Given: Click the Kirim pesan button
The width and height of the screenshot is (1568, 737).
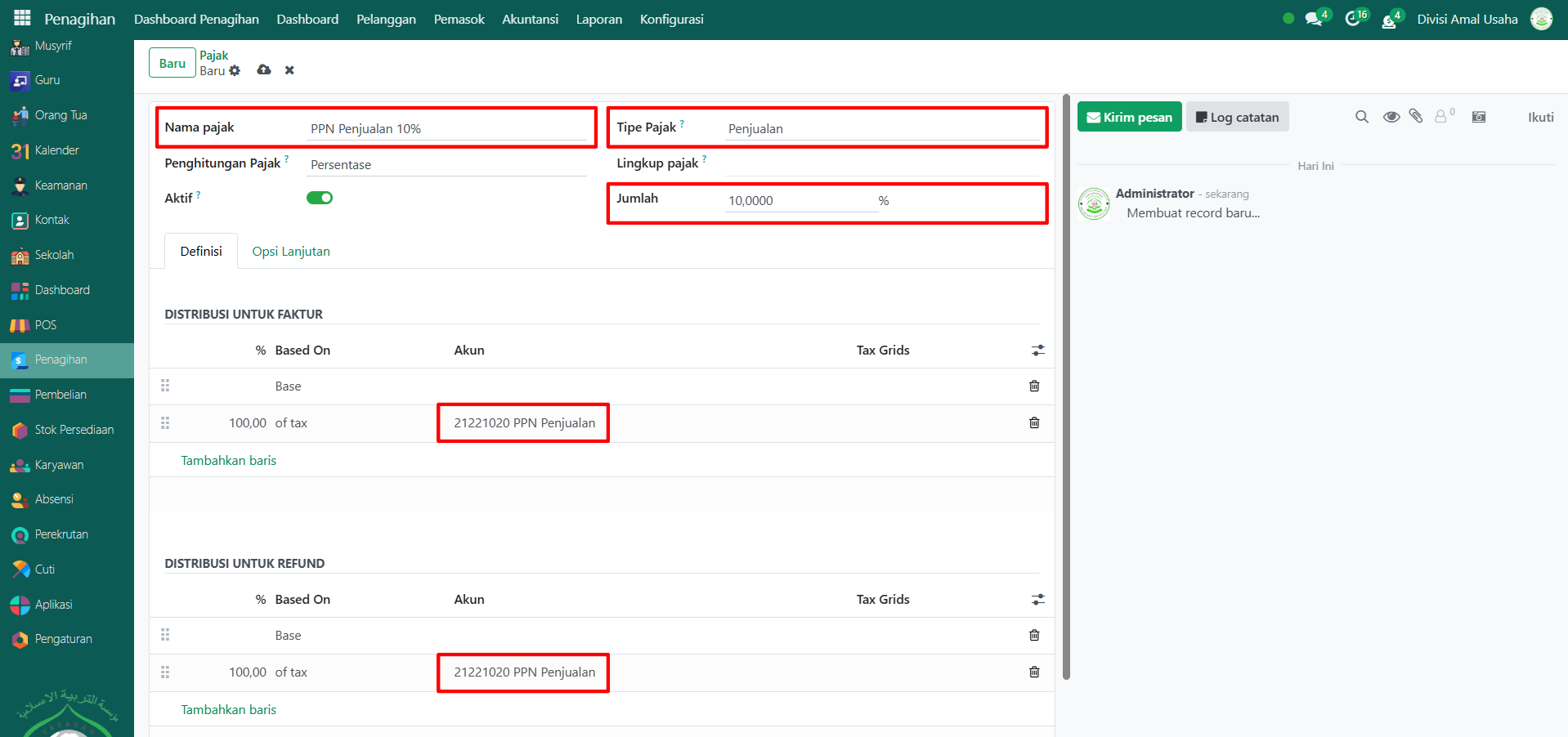Looking at the screenshot, I should click(1129, 117).
